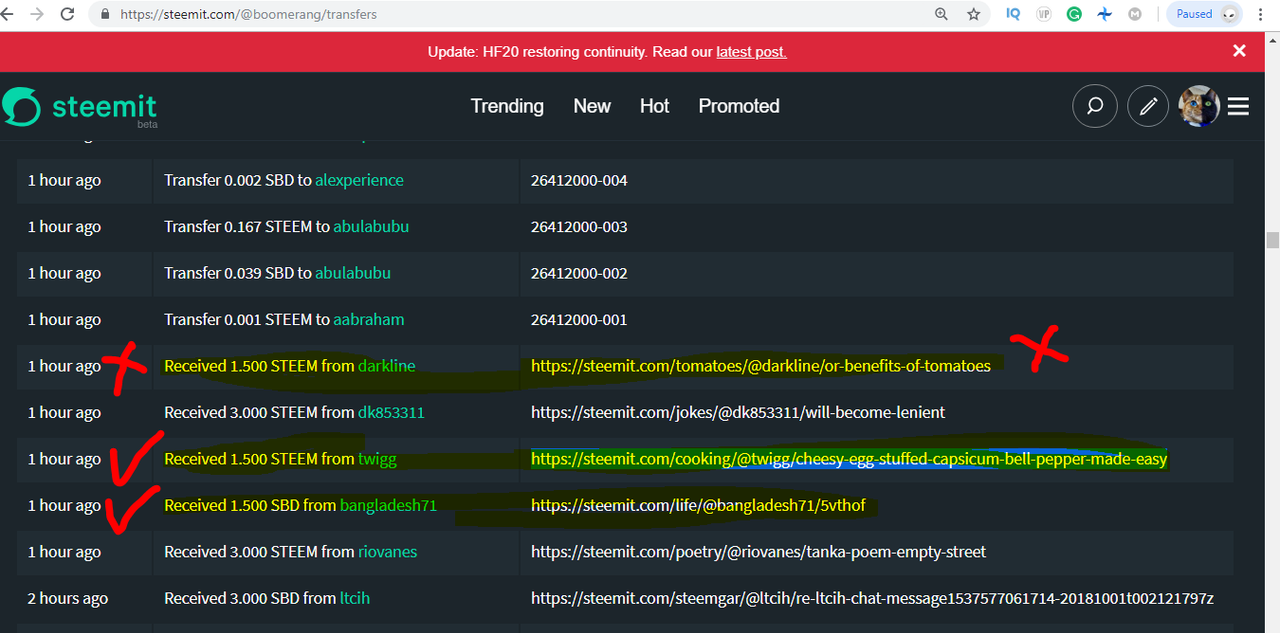Click the page vertical scrollbar thumb
The width and height of the screenshot is (1280, 633).
click(1272, 240)
